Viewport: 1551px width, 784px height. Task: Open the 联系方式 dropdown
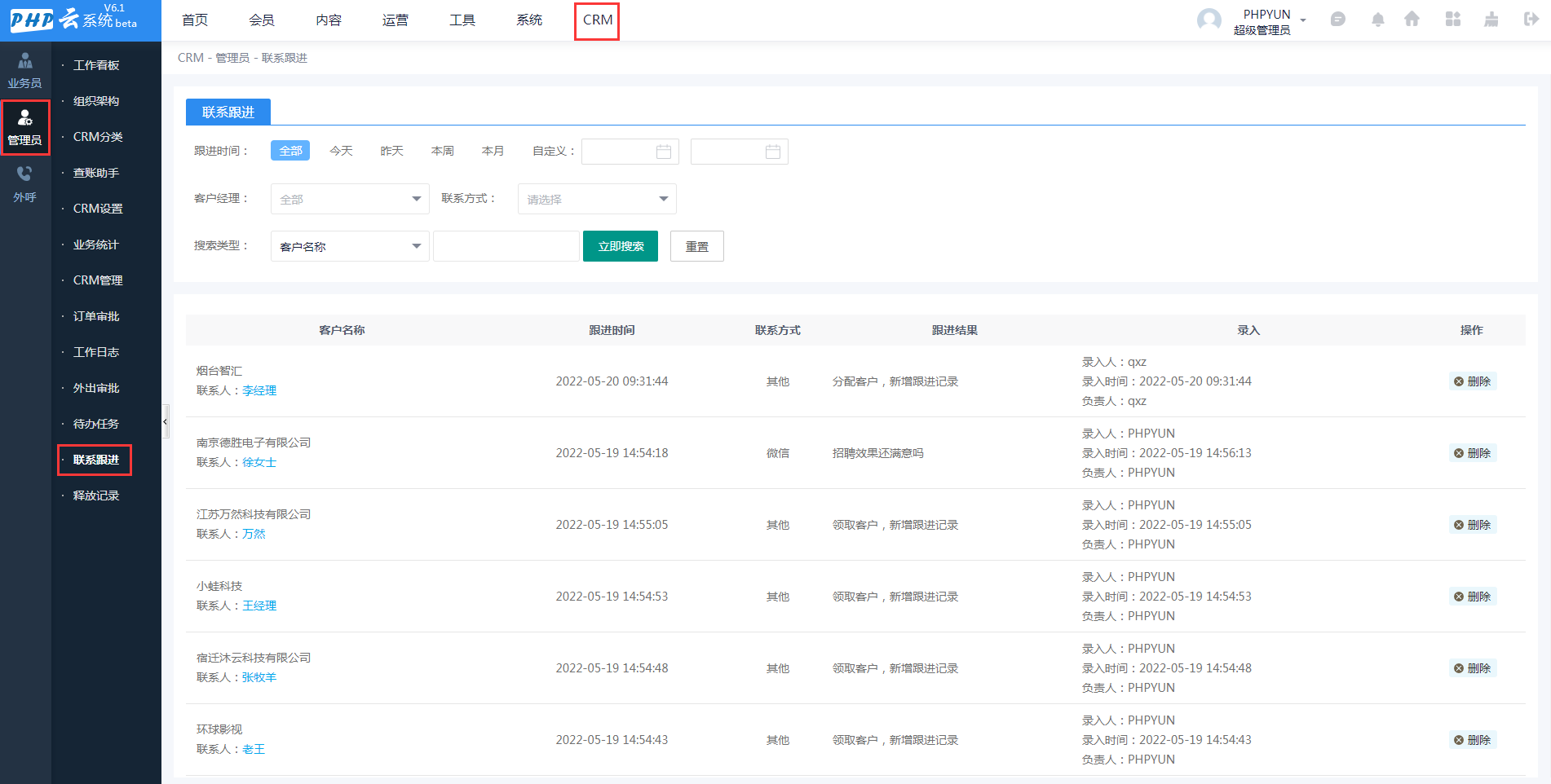click(597, 199)
